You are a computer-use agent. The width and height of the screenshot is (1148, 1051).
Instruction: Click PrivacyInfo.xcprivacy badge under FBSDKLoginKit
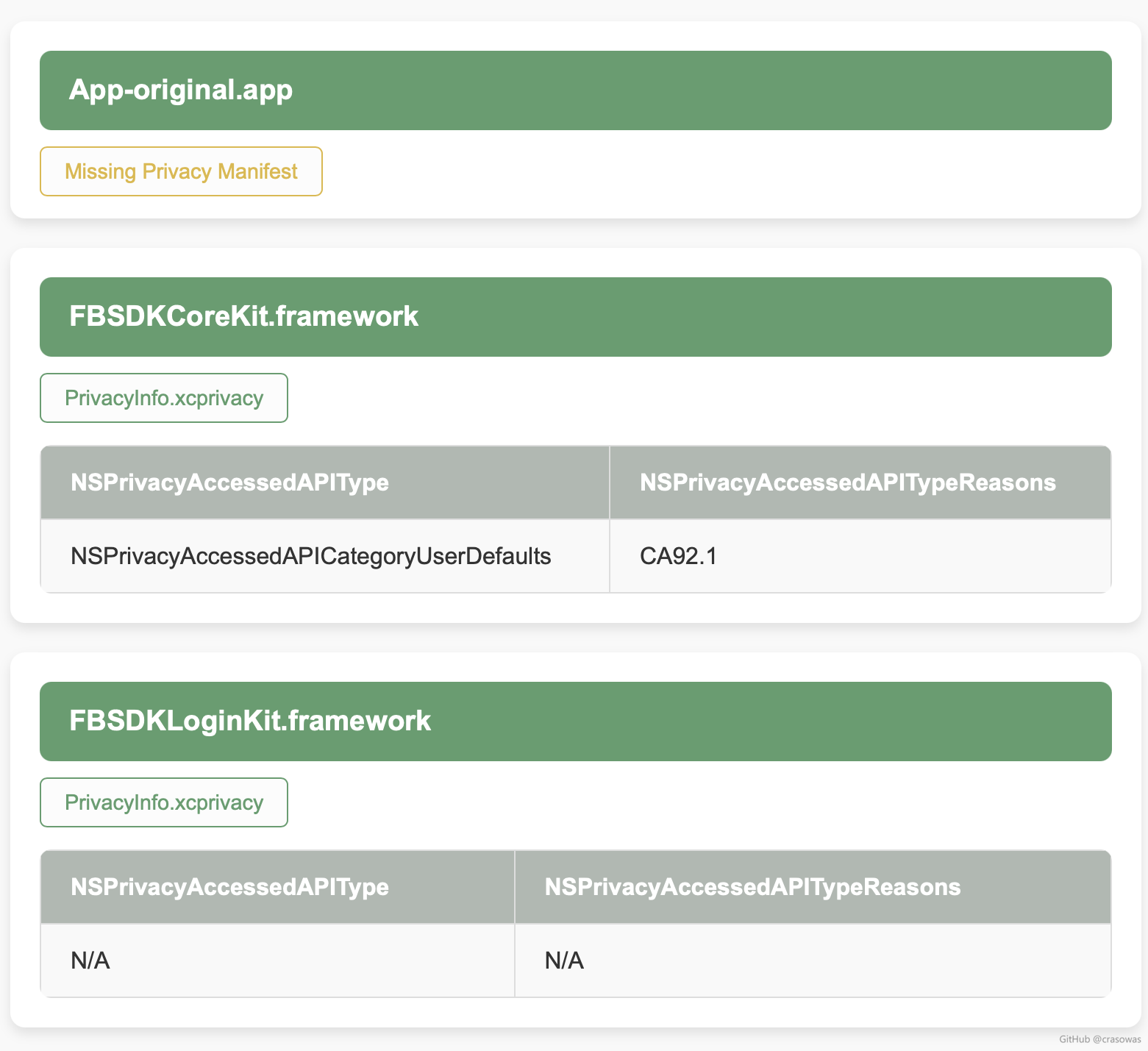point(164,802)
